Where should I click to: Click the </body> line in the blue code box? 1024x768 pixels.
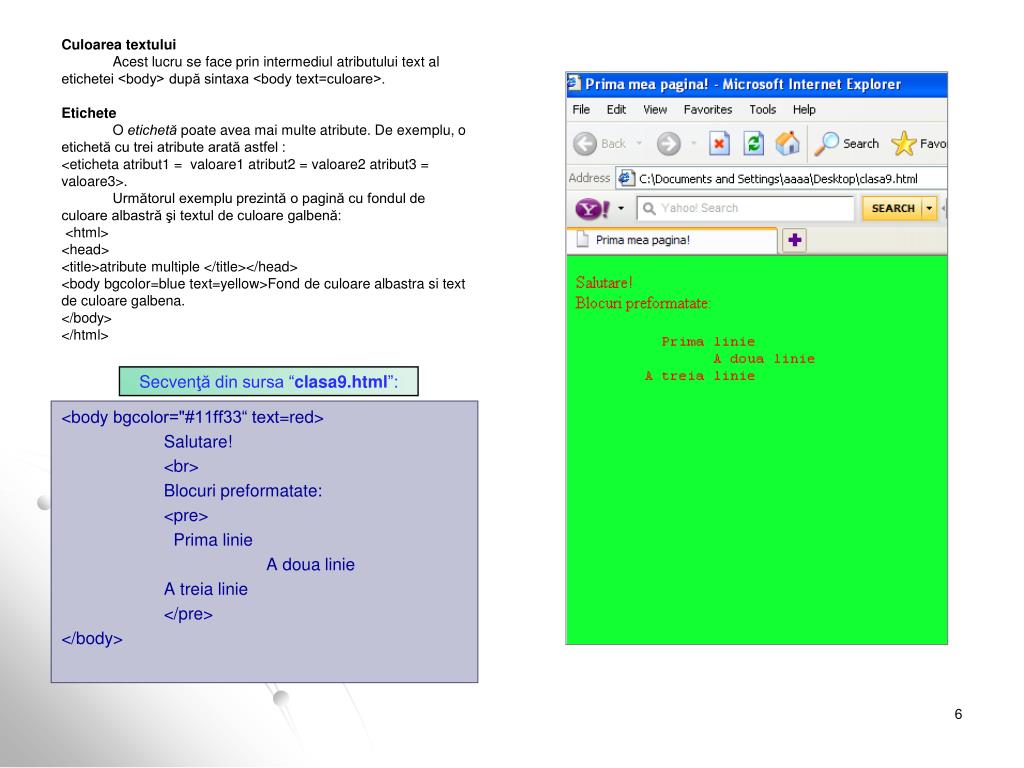[x=91, y=639]
